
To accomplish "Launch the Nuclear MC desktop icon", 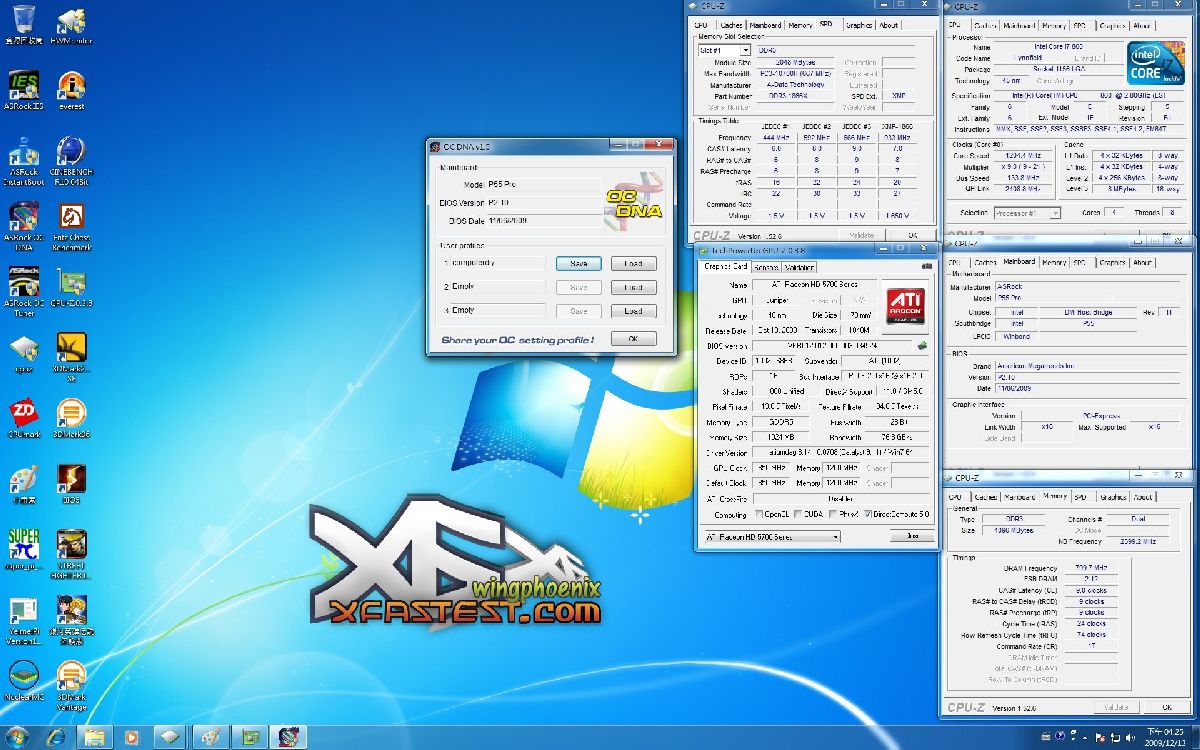I will [24, 680].
